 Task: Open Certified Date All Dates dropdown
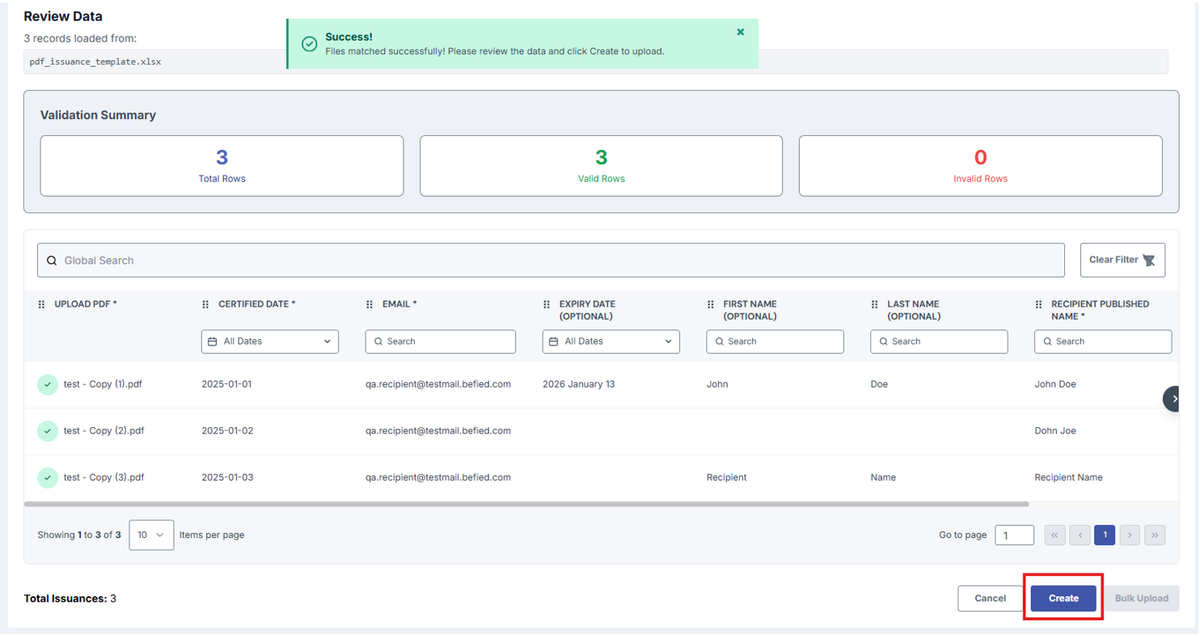[x=270, y=341]
